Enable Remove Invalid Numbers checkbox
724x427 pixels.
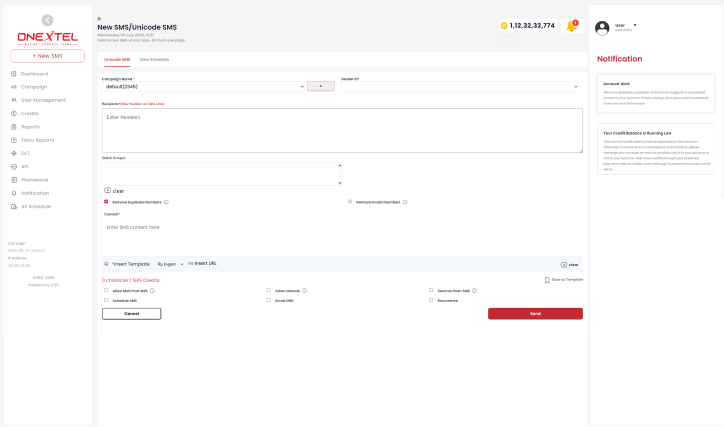[350, 201]
